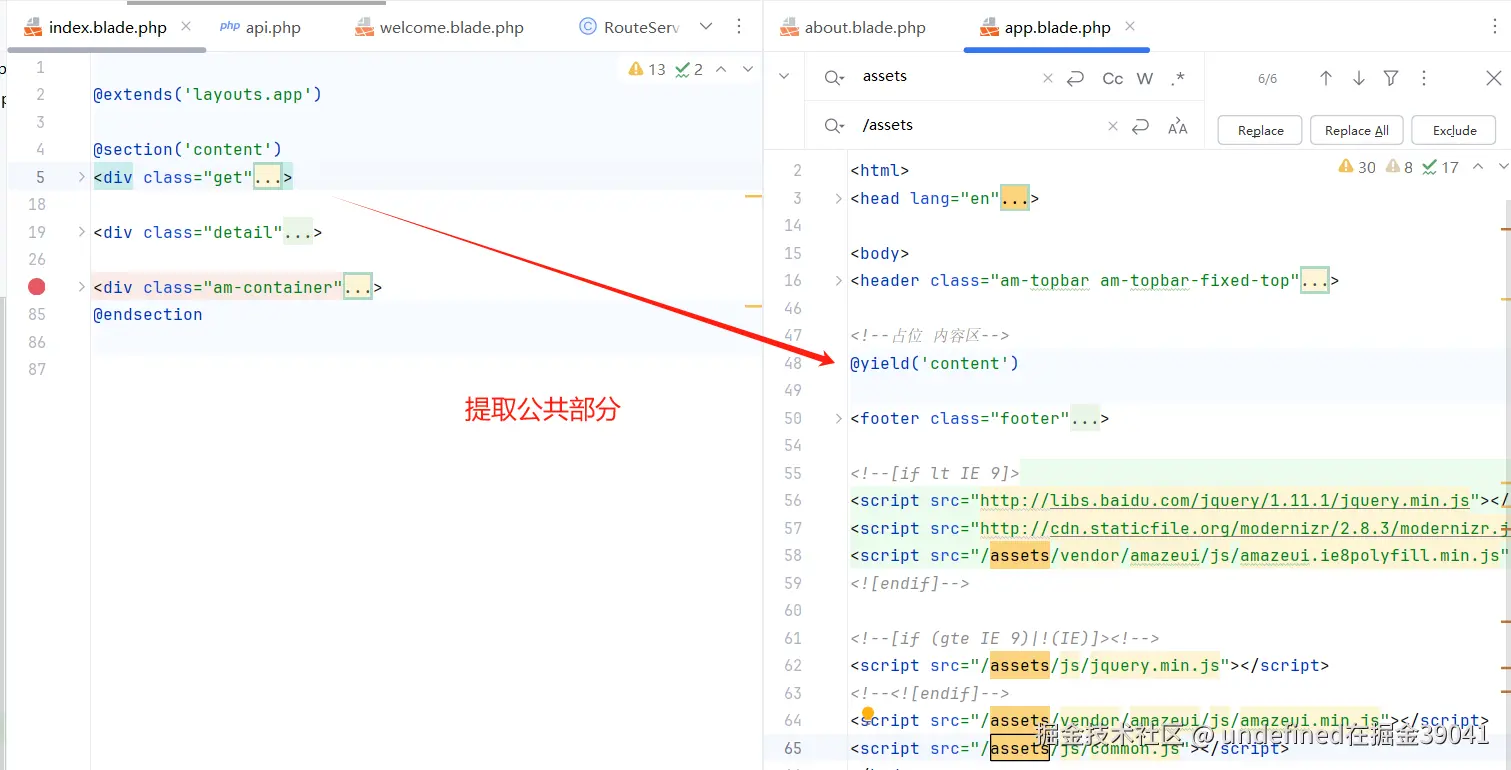Close the index.blade.php tab
Screen dimensions: 1511x770
click(186, 27)
